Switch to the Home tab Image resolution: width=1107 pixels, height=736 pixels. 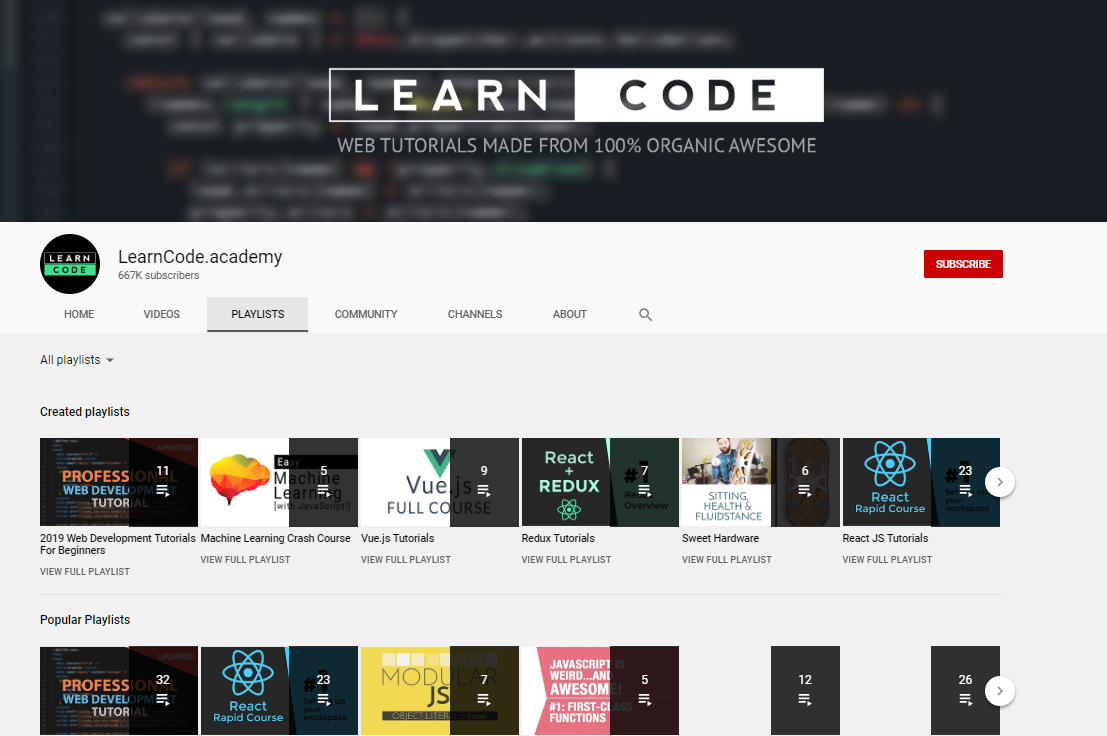tap(79, 314)
